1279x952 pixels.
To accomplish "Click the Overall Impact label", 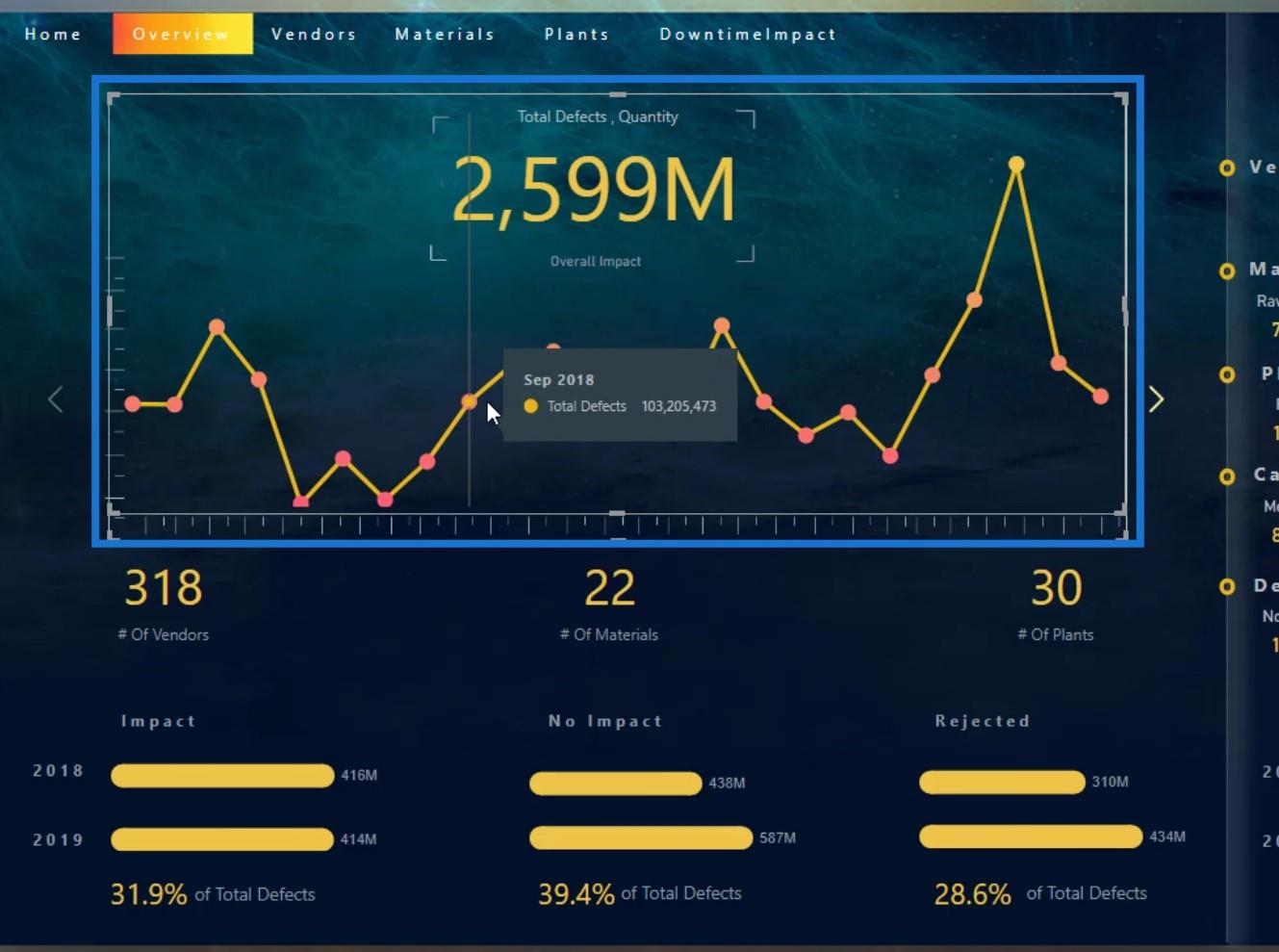I will [x=596, y=261].
